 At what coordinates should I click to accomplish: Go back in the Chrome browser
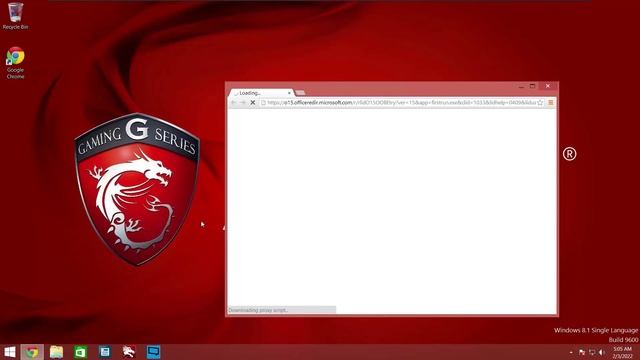click(x=233, y=103)
